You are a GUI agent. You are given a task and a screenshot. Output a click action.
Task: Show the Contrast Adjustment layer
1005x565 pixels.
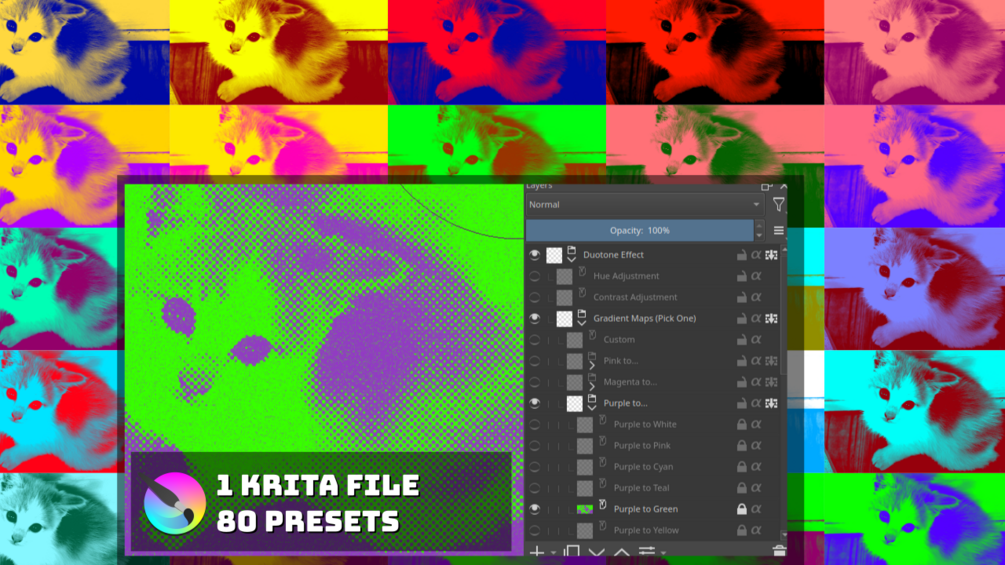tap(535, 297)
